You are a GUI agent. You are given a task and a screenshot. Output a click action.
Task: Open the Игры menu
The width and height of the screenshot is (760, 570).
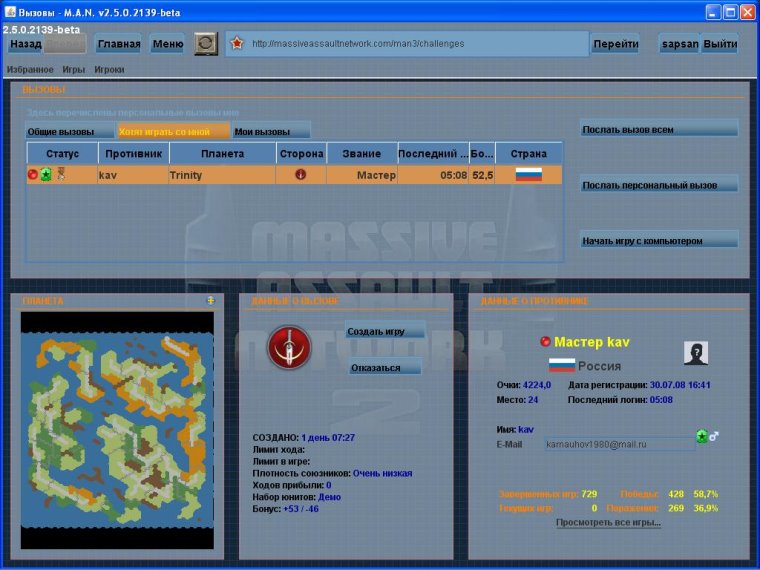click(74, 69)
